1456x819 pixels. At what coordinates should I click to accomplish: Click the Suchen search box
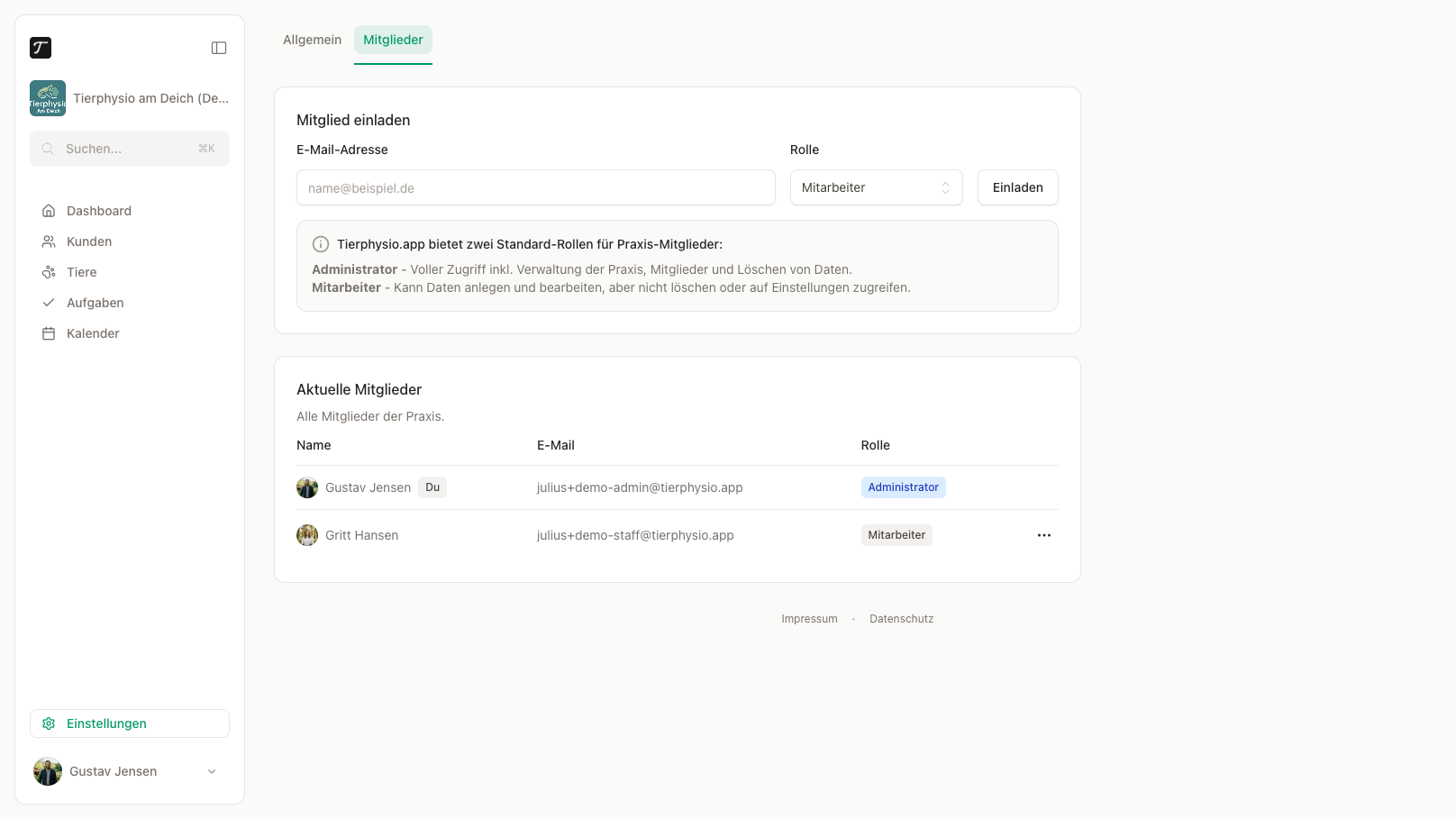[130, 149]
